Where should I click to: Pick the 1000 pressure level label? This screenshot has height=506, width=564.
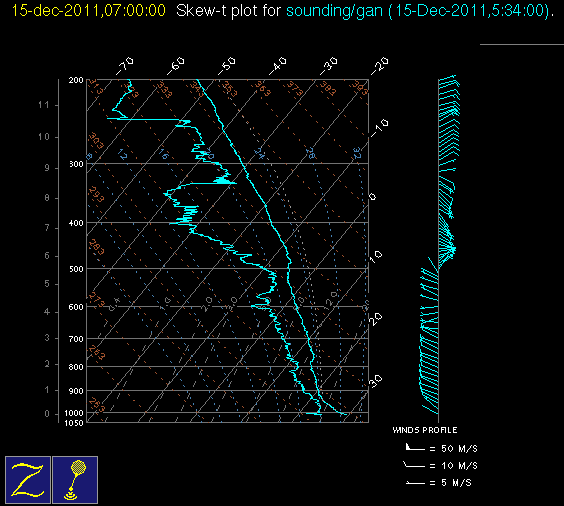74,413
